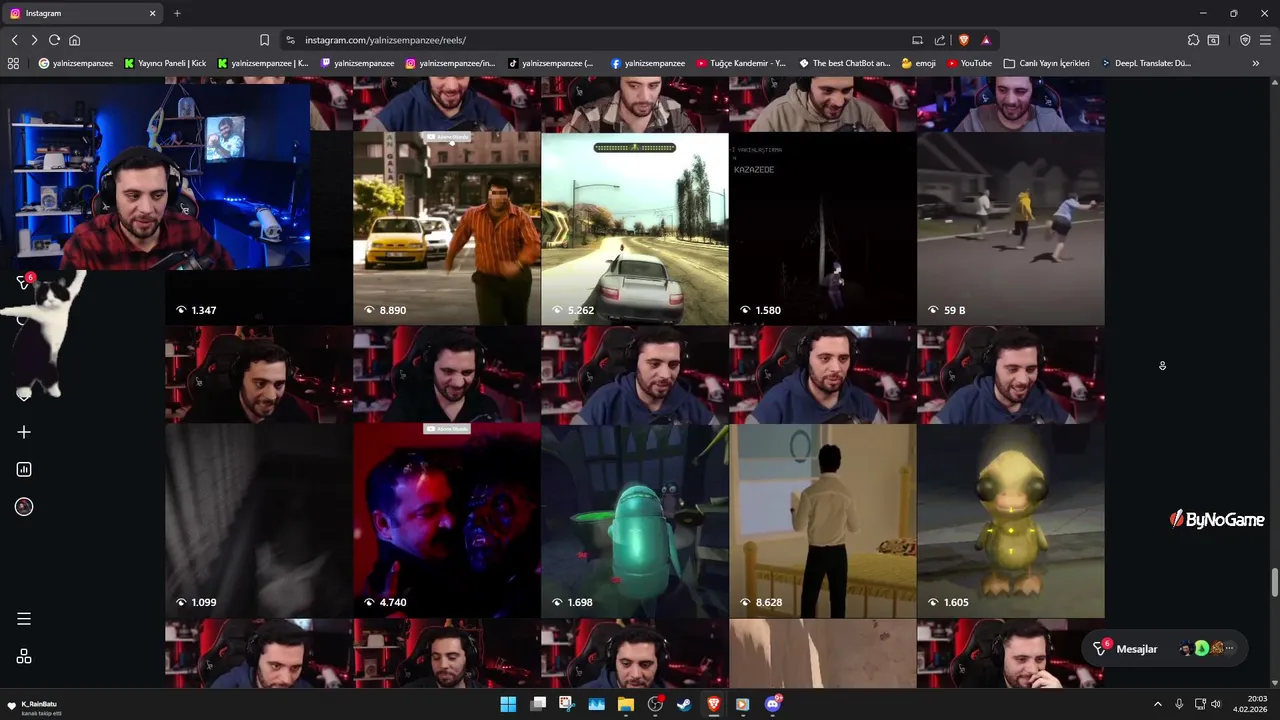Open the Windows Start menu
The width and height of the screenshot is (1280, 720).
tap(508, 704)
